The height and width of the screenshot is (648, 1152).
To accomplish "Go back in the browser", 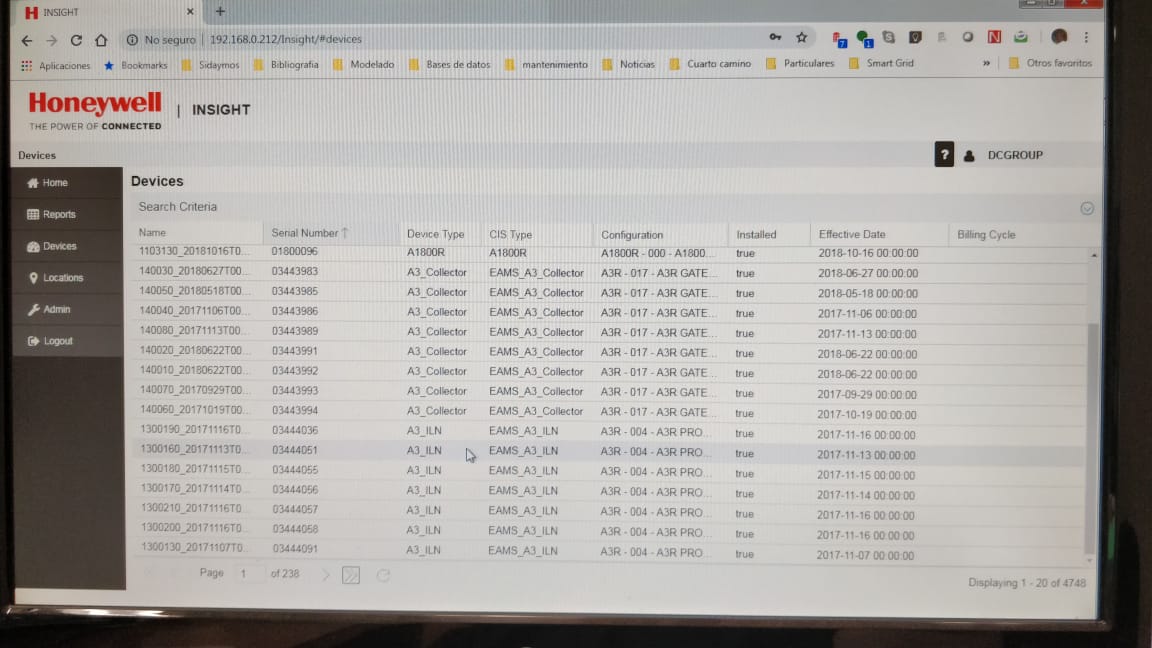I will coord(27,40).
